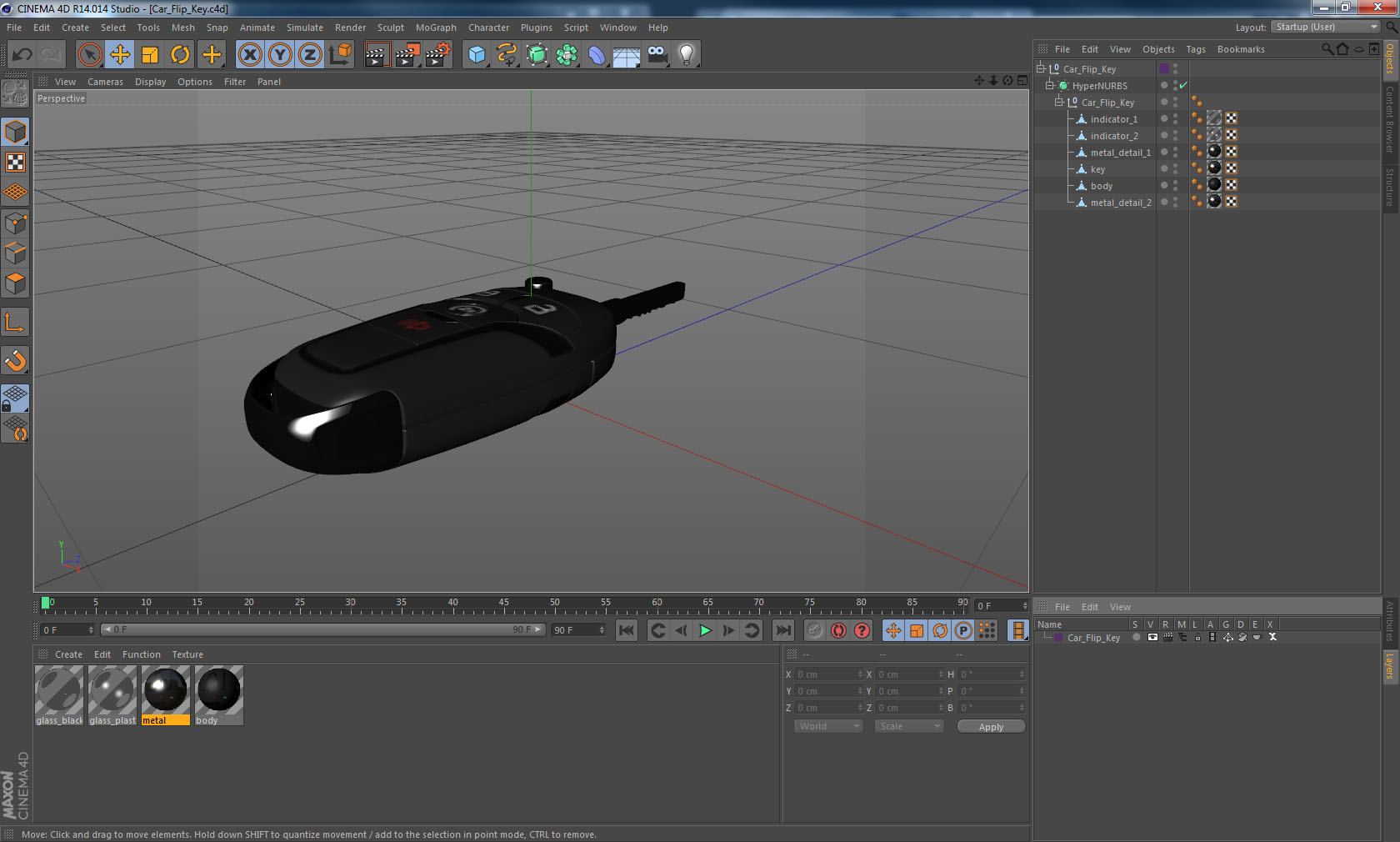Toggle autokeying button
This screenshot has width=1400, height=842.
tap(838, 630)
